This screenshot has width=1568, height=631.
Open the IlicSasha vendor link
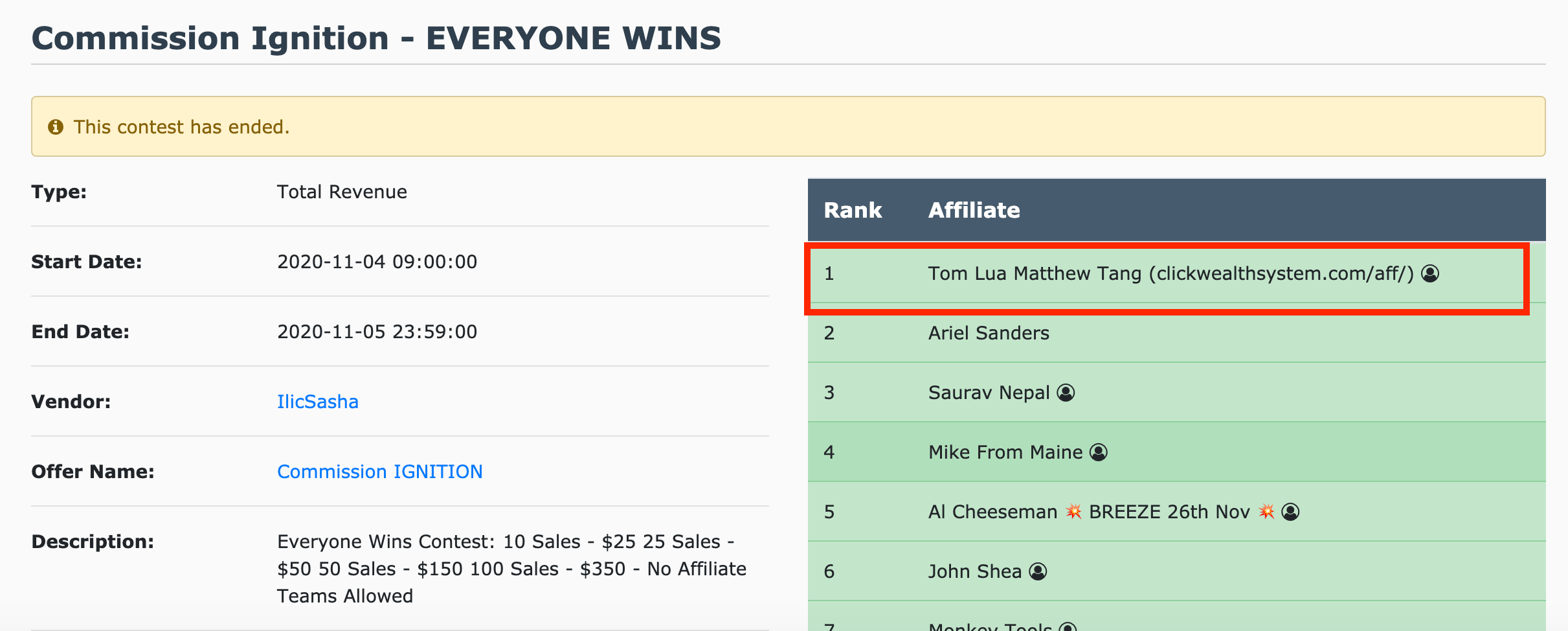point(317,402)
